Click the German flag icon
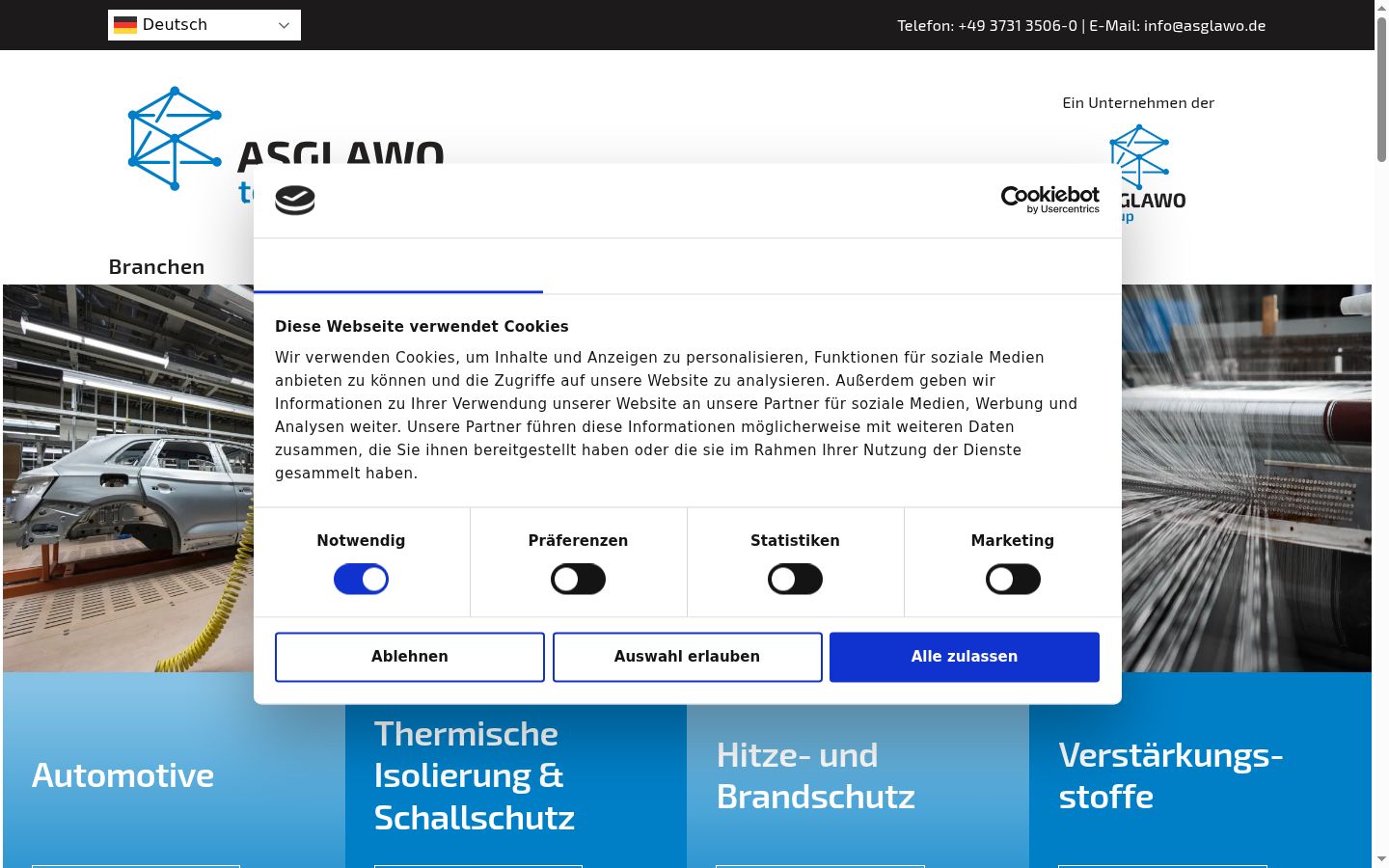This screenshot has width=1389, height=868. (x=125, y=25)
